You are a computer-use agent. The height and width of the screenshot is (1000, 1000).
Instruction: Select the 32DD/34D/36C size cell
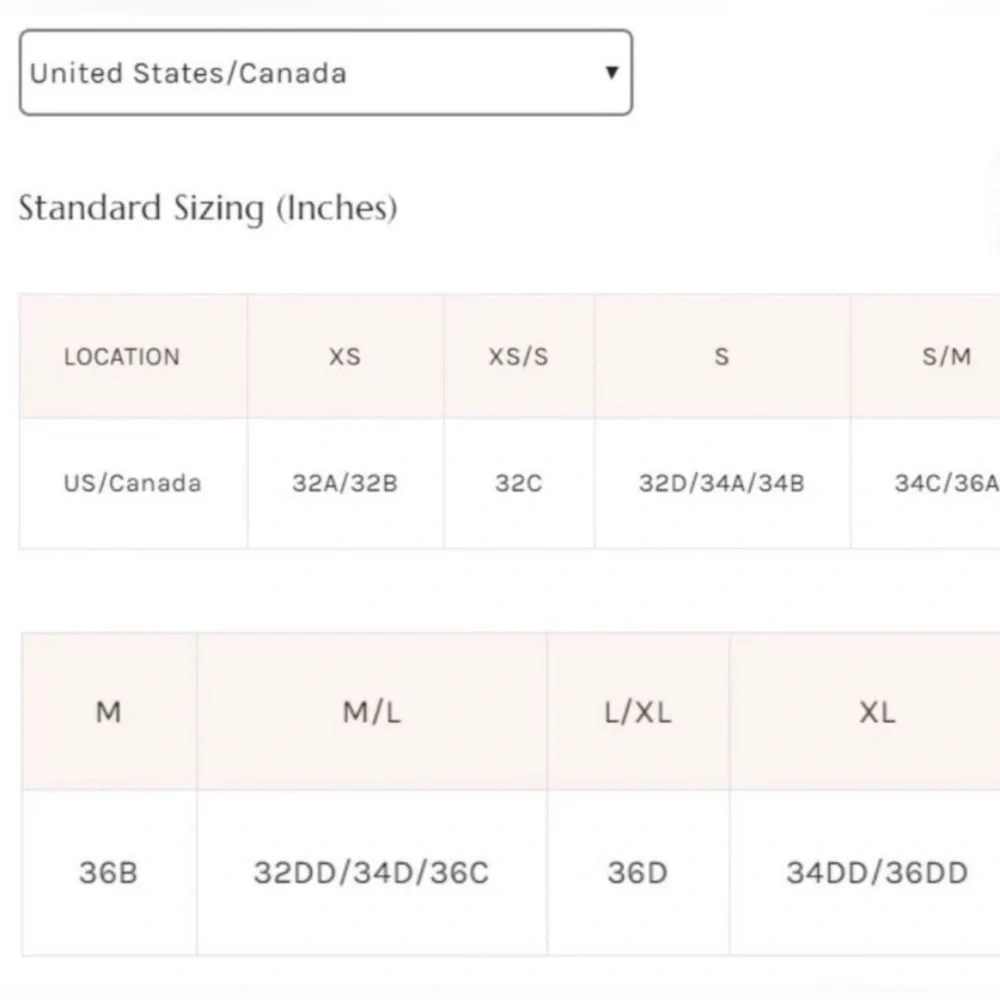(372, 872)
